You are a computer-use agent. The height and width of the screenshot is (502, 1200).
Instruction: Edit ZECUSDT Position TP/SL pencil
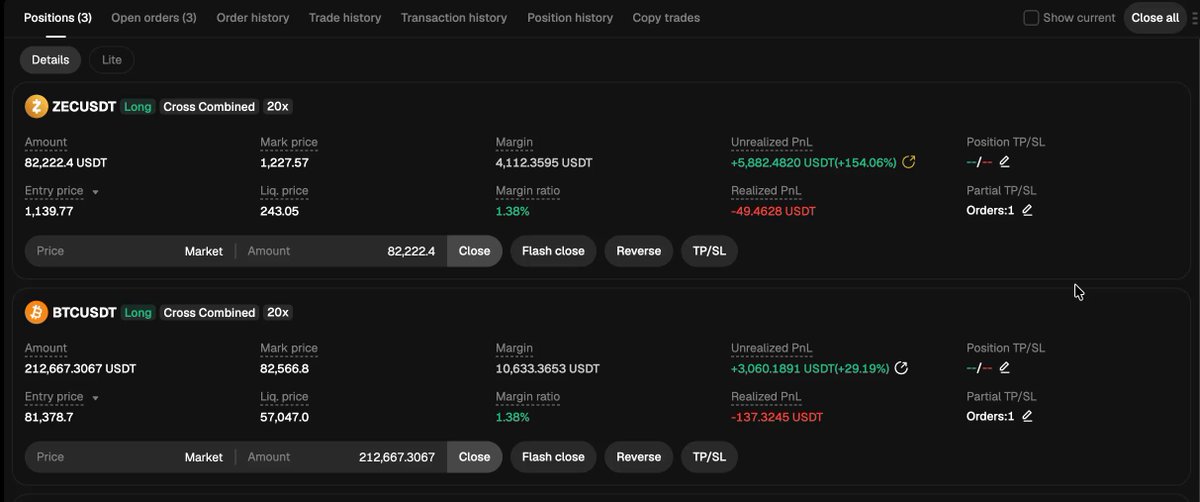[1005, 162]
